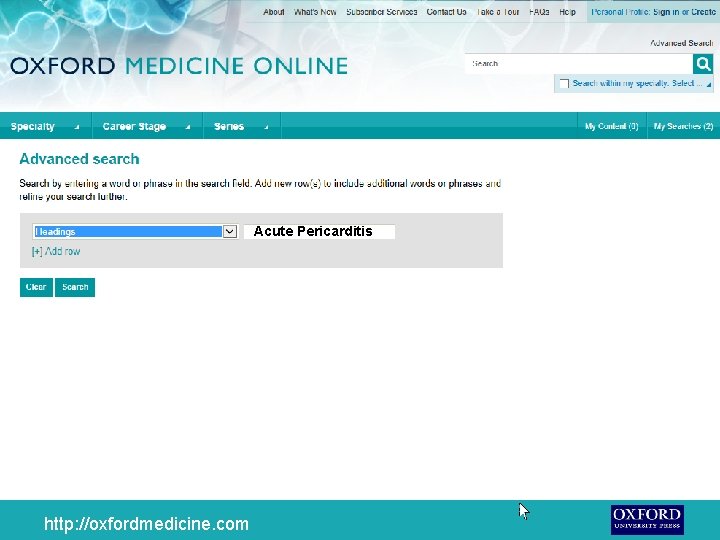The width and height of the screenshot is (720, 540).
Task: Click the magnifying glass search icon
Action: [x=703, y=64]
